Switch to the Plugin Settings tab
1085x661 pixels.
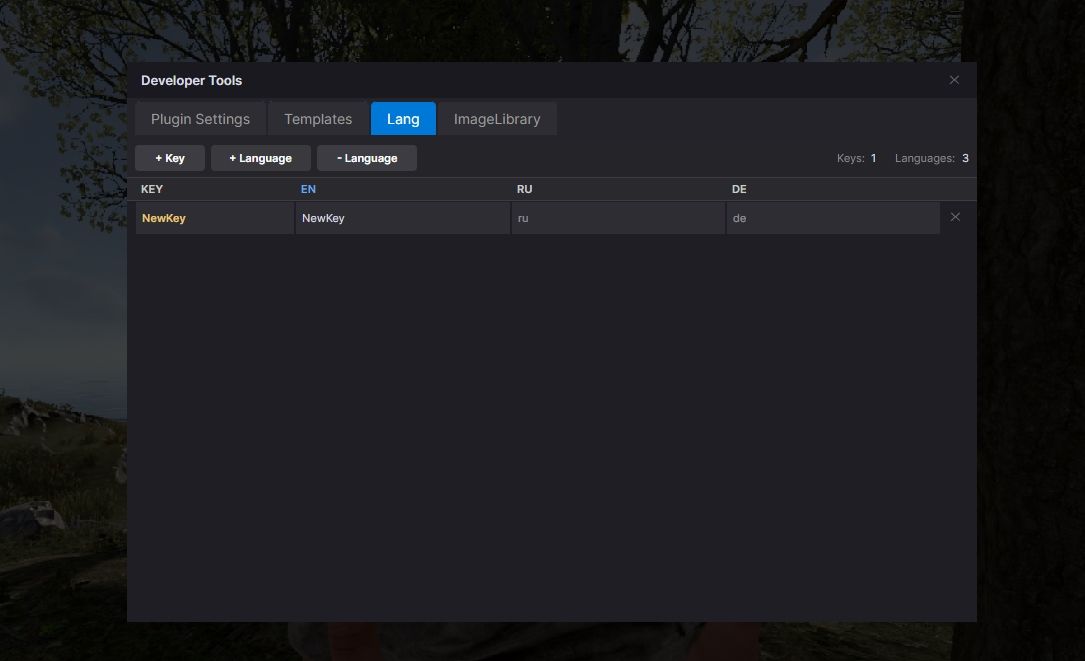point(200,118)
